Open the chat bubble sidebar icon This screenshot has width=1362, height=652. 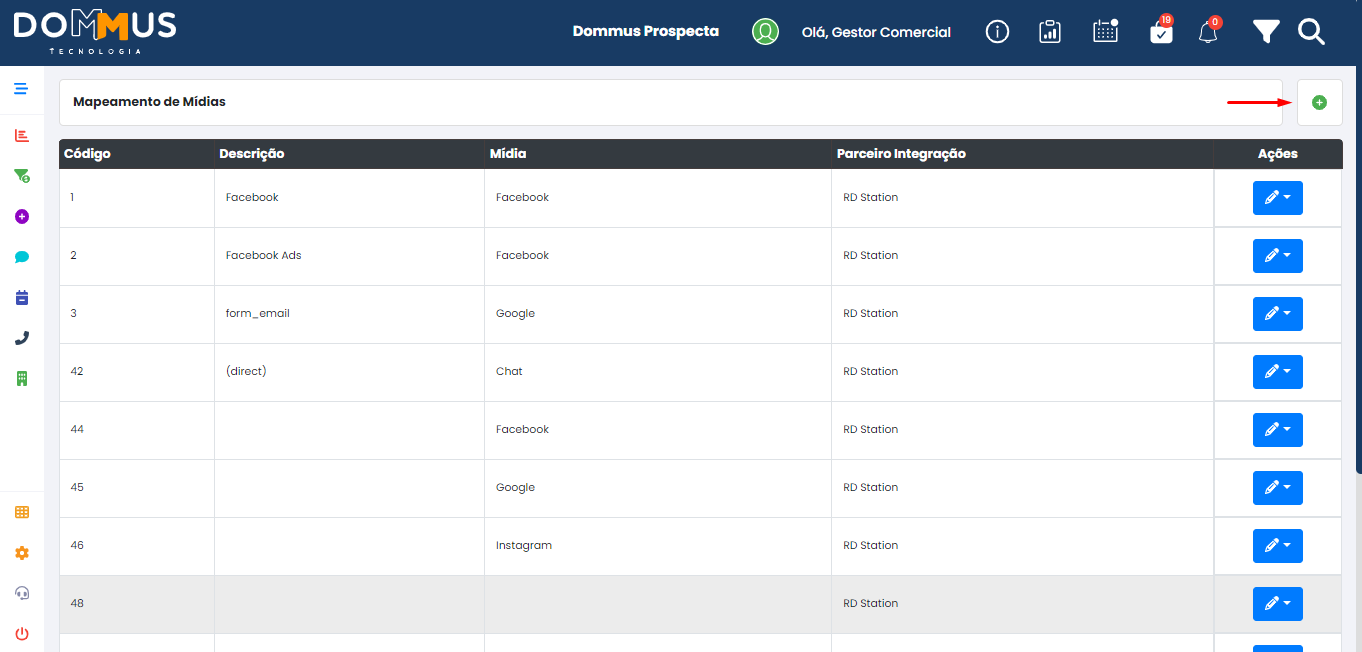22,257
